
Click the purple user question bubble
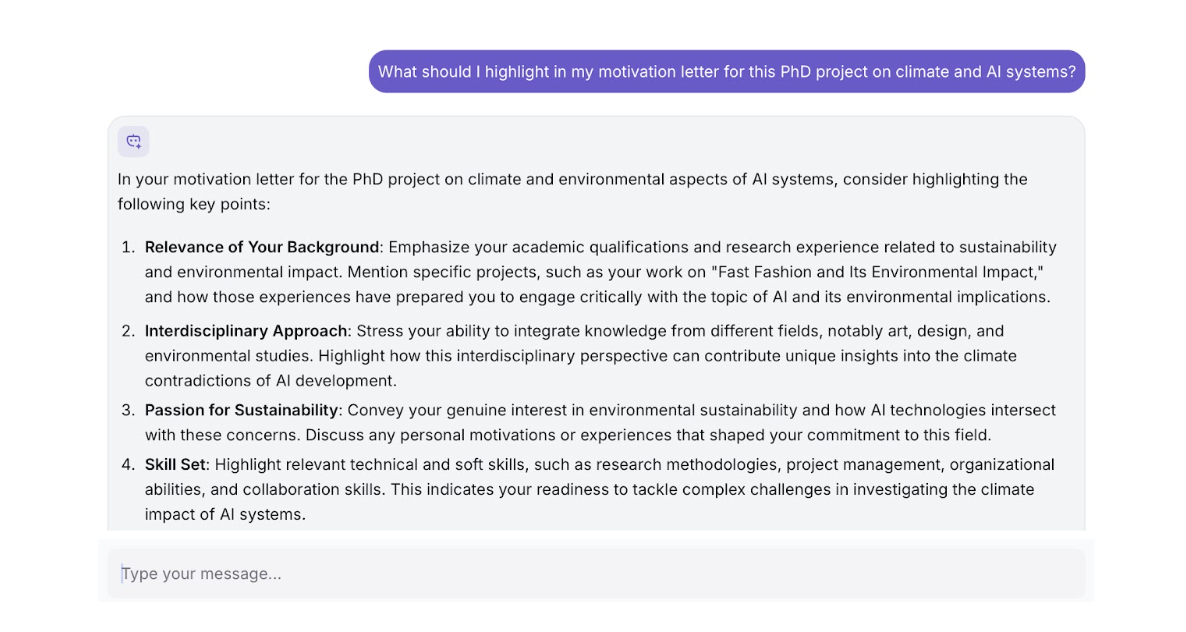click(726, 72)
